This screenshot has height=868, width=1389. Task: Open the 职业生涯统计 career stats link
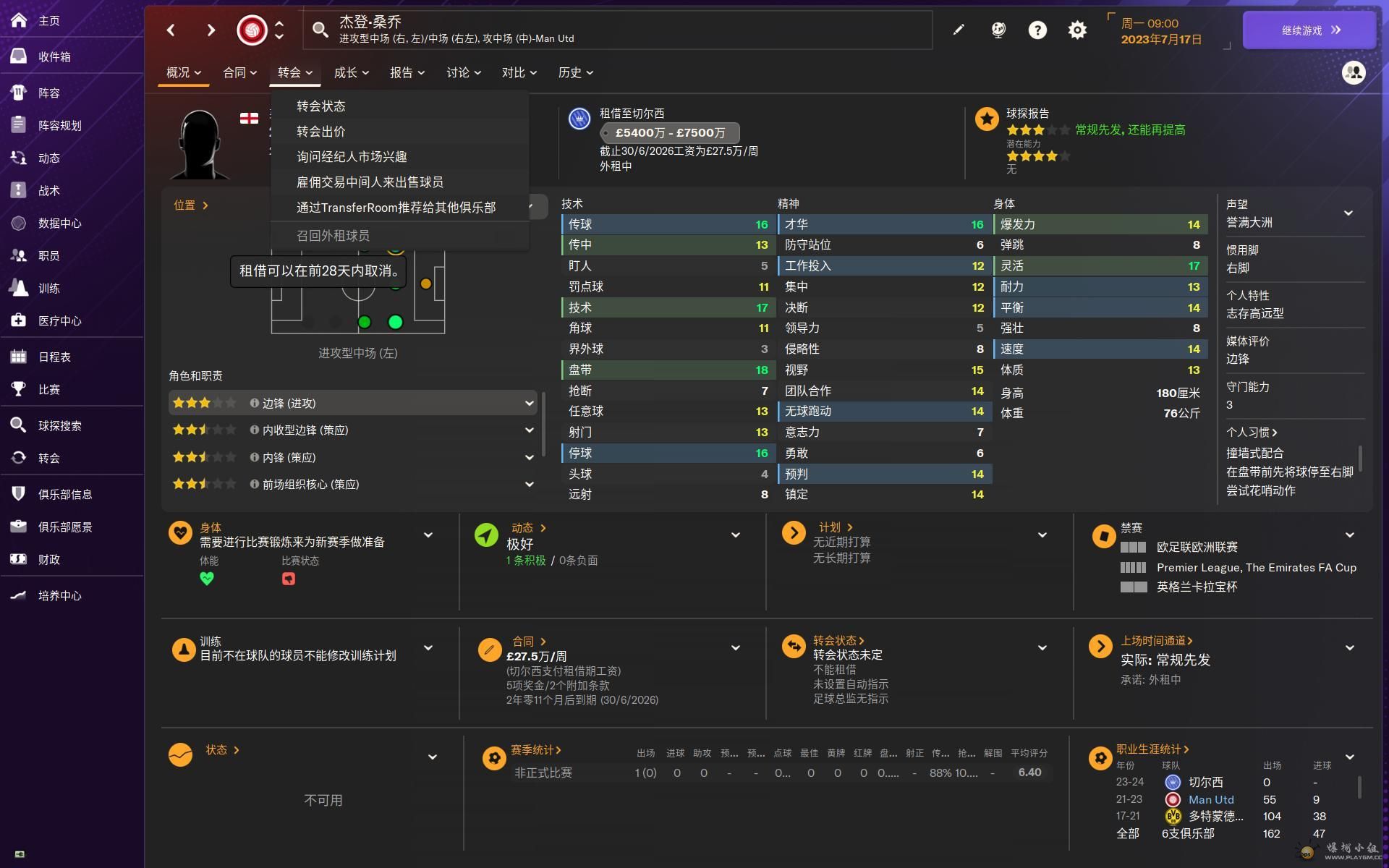[1153, 749]
